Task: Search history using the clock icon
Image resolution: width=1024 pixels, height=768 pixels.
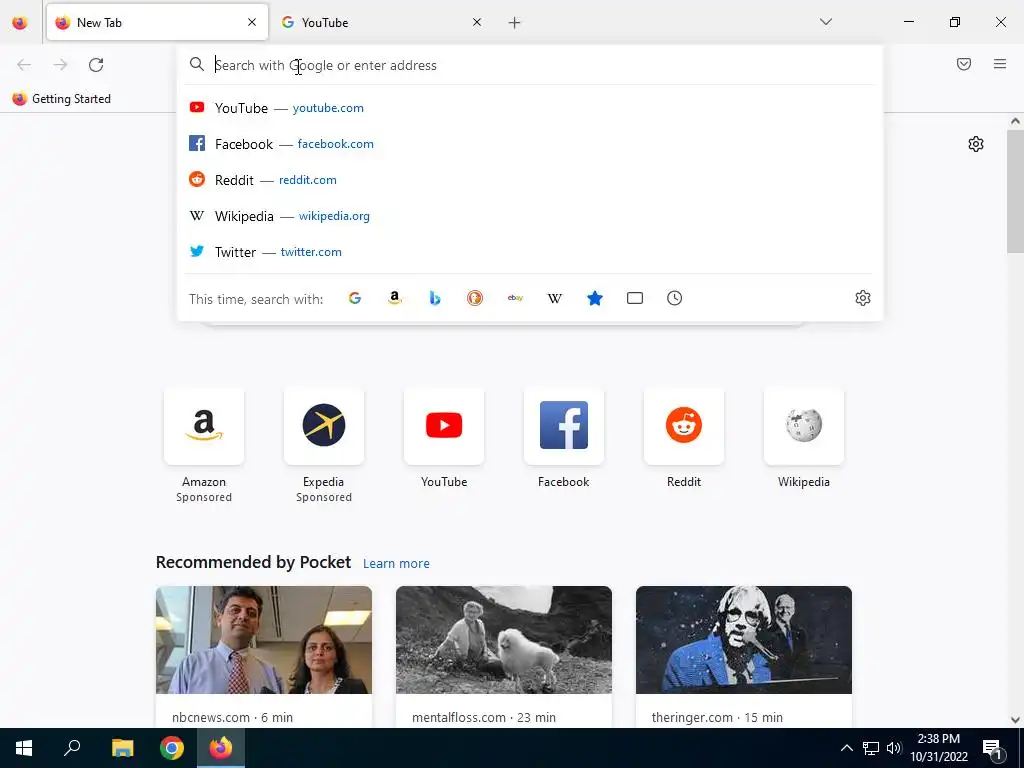Action: click(x=675, y=298)
